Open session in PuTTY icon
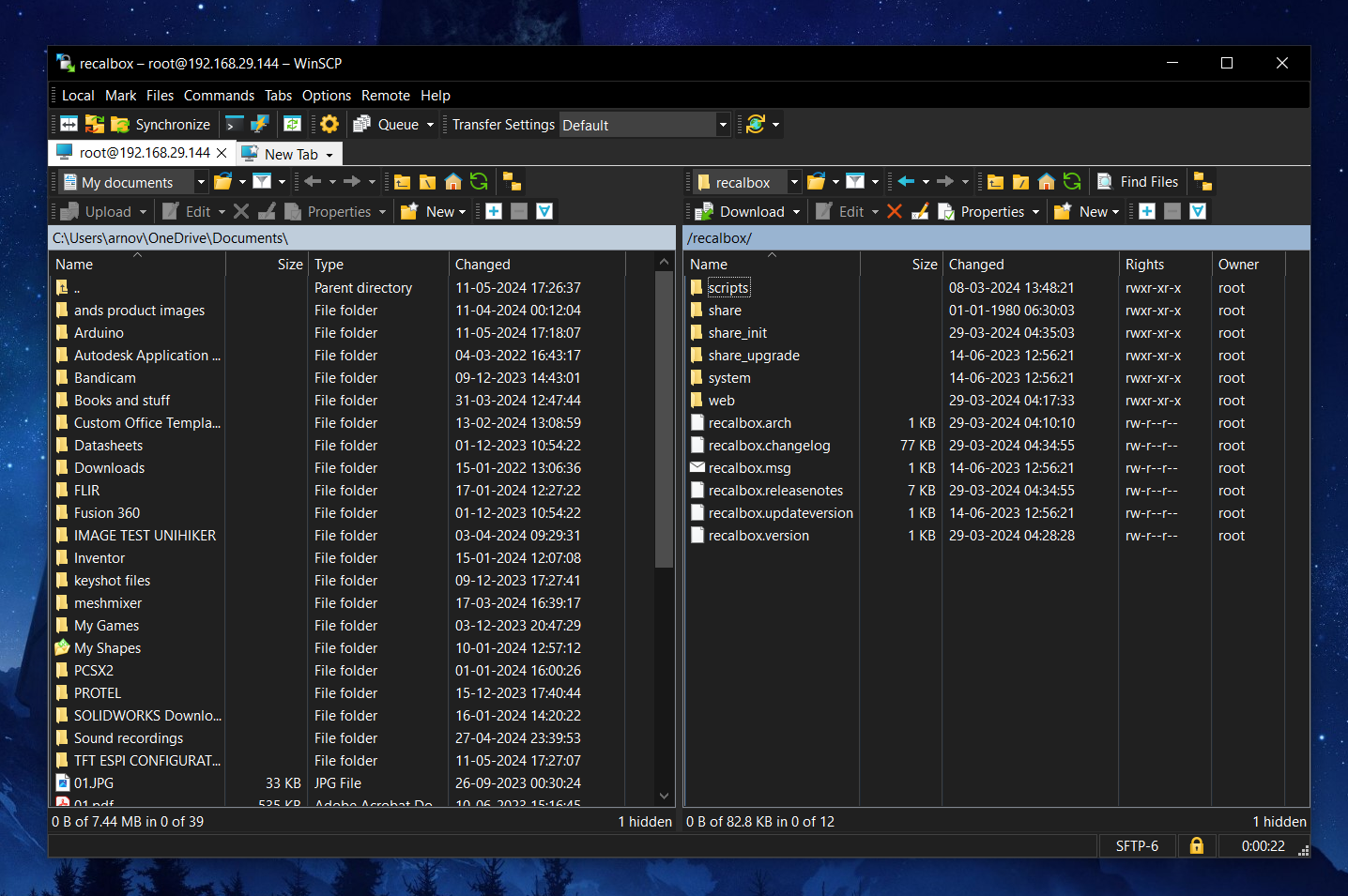The image size is (1348, 896). 260,124
